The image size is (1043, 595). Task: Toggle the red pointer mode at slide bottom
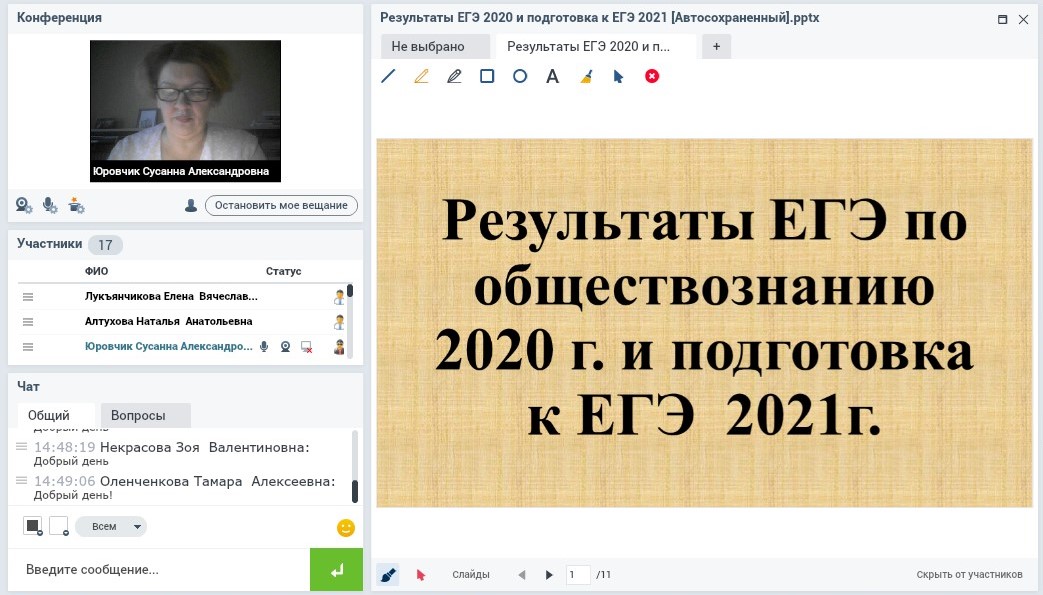click(x=420, y=574)
